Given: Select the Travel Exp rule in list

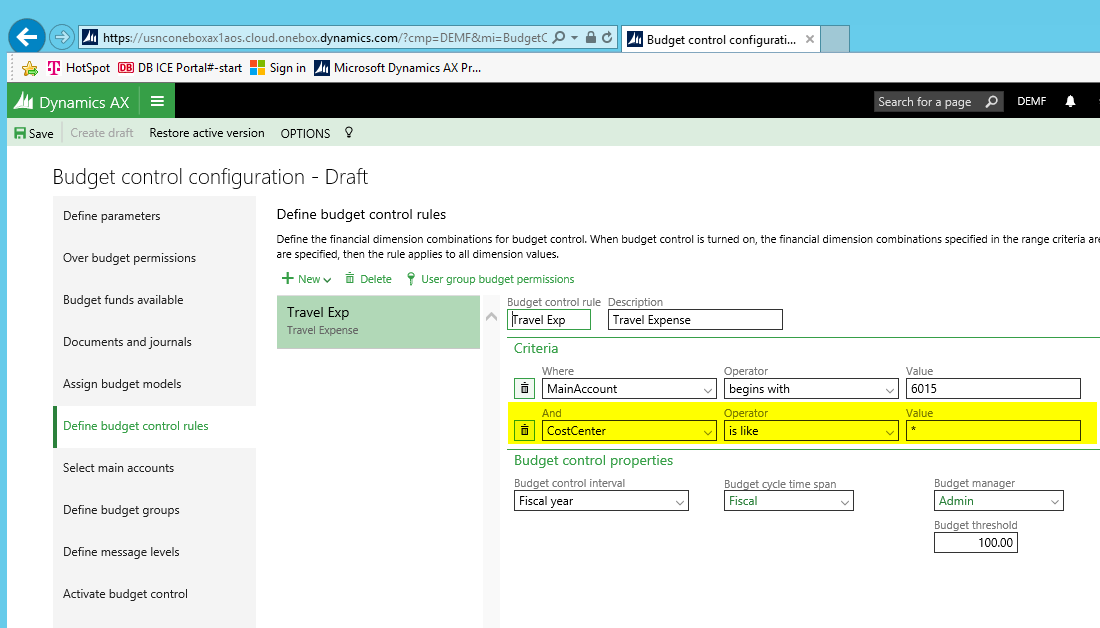Looking at the screenshot, I should 378,321.
